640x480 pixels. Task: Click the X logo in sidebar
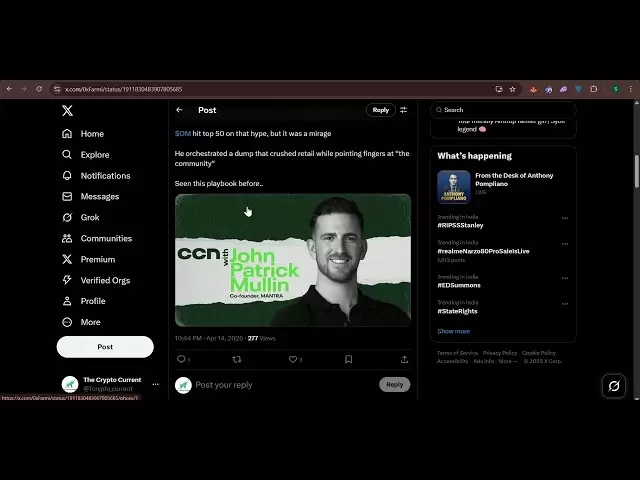click(x=67, y=110)
